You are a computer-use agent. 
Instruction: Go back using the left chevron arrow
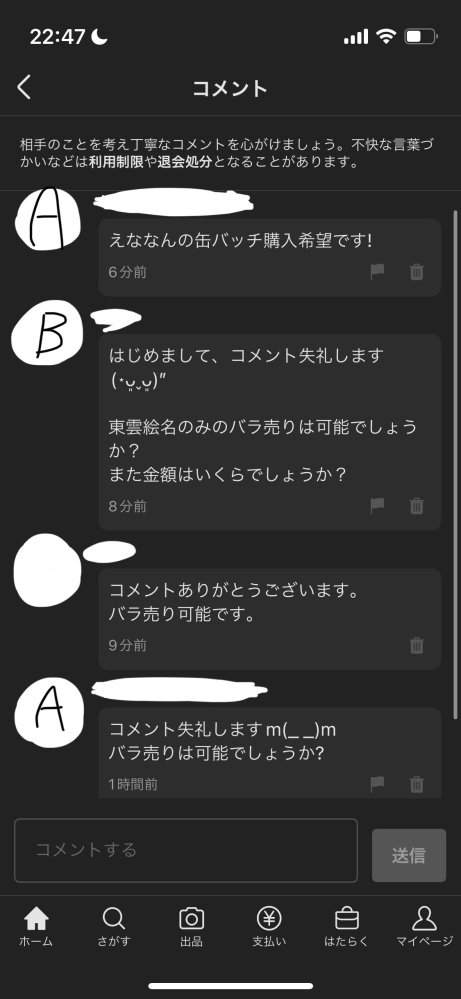point(24,87)
